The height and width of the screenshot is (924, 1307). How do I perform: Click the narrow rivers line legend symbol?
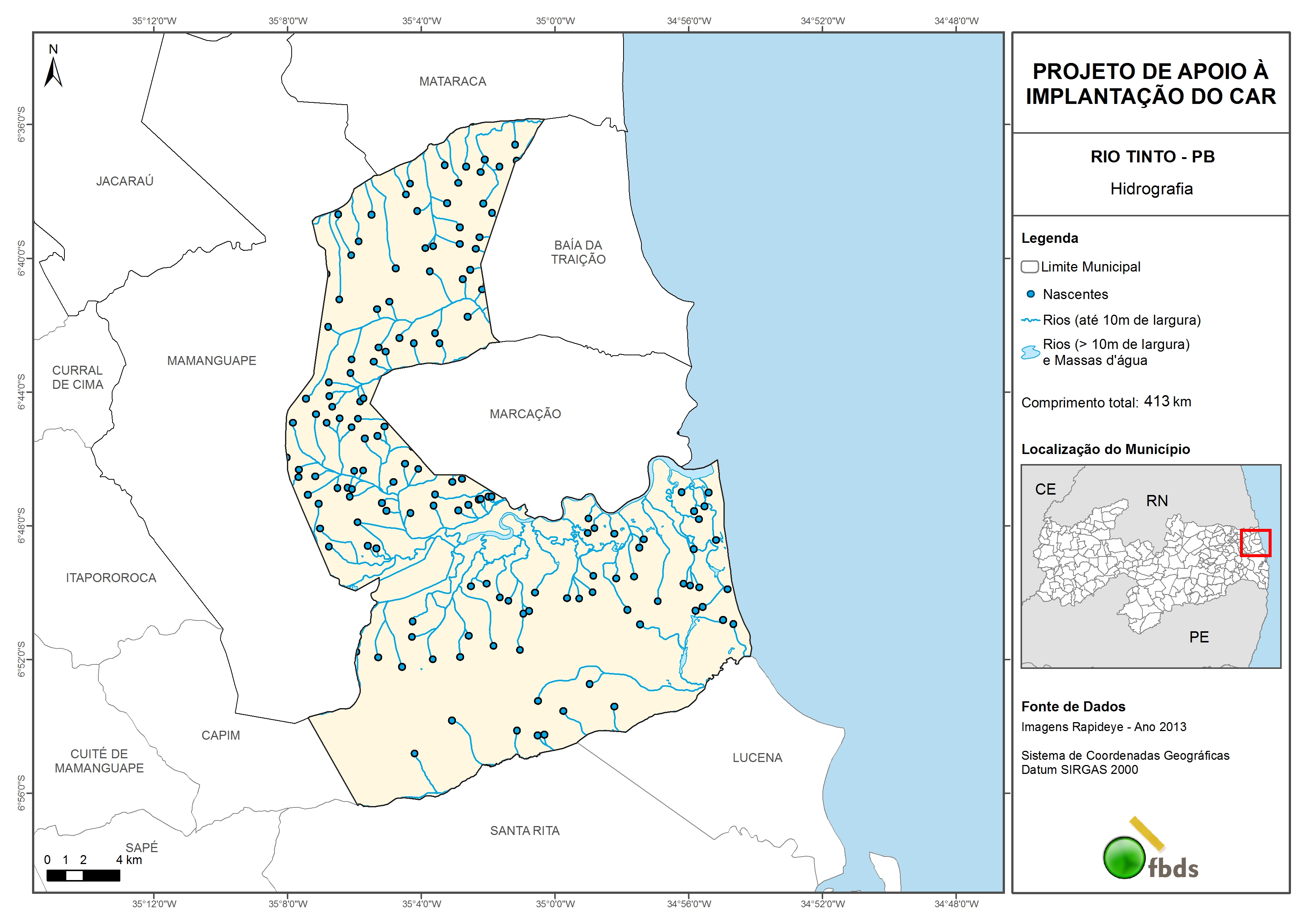[1030, 321]
